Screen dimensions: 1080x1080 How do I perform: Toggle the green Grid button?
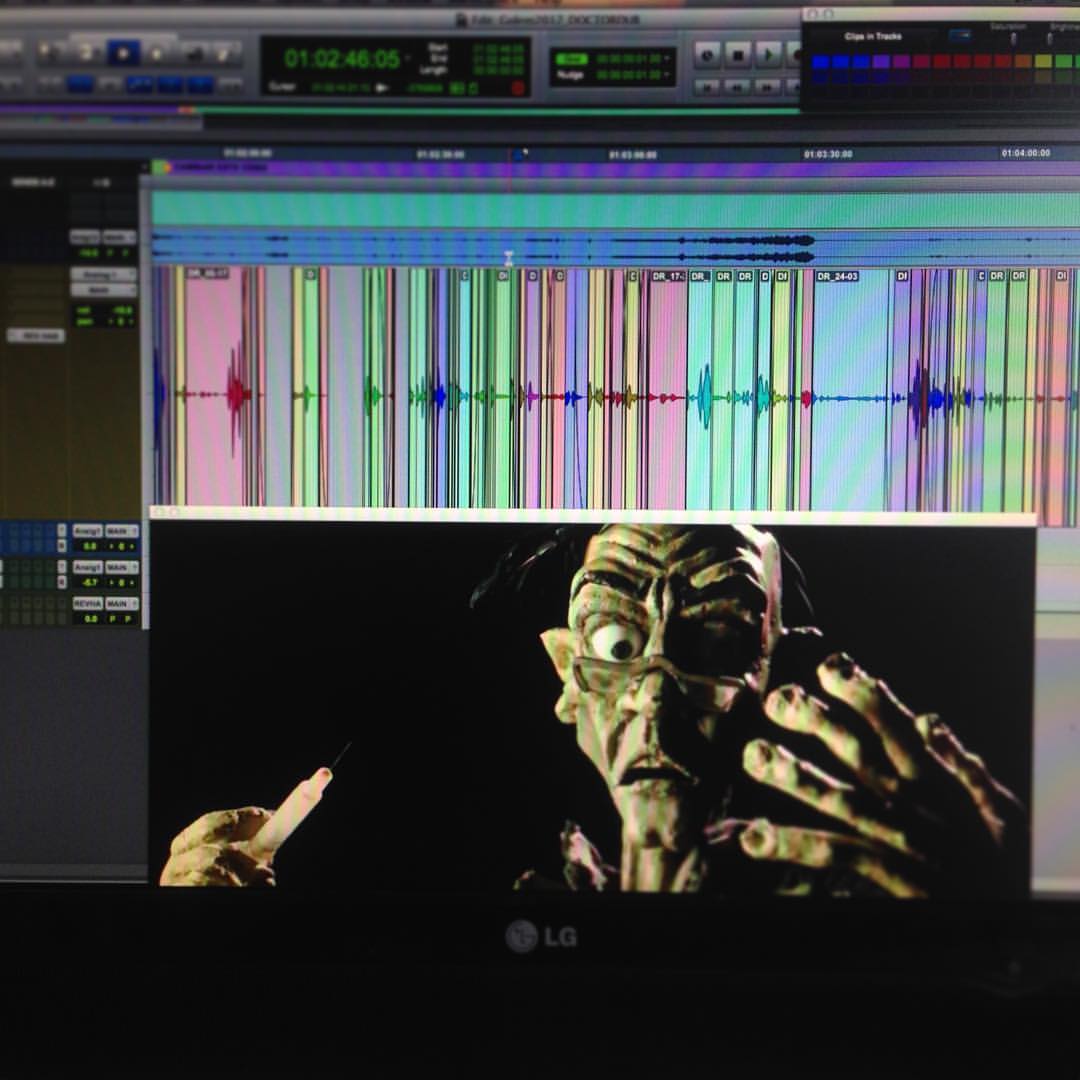tap(571, 59)
